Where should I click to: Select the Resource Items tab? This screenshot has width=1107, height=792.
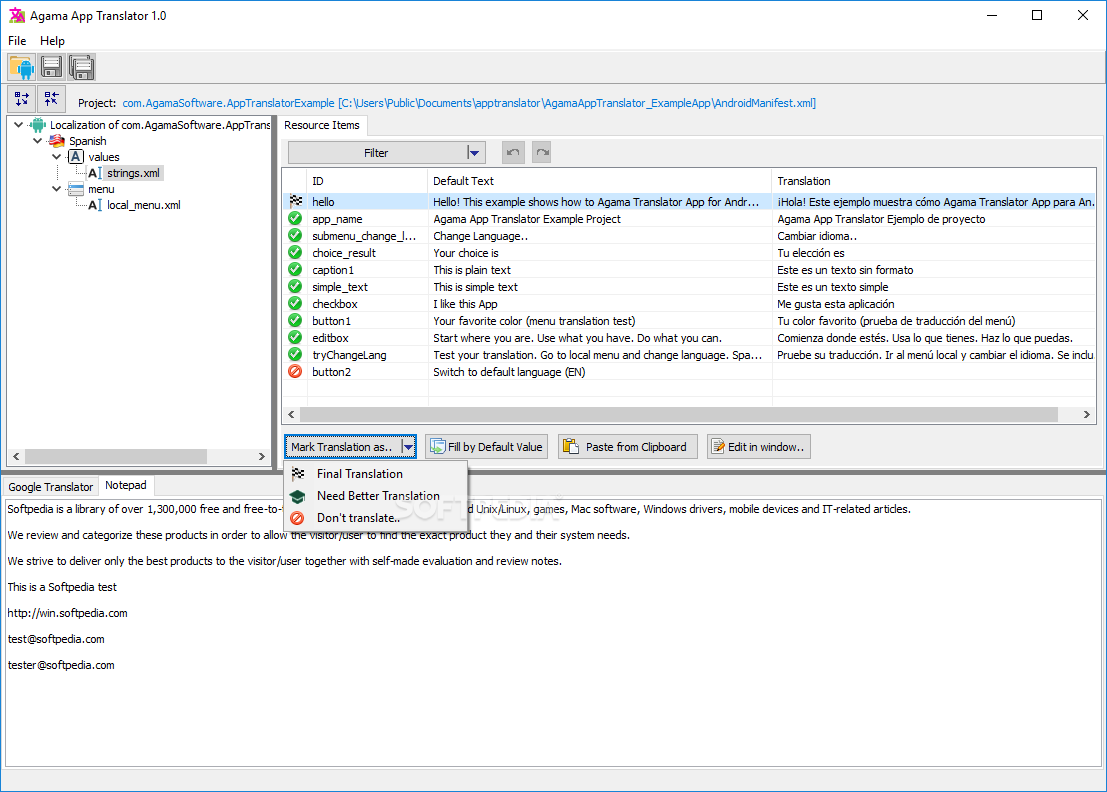tap(322, 125)
